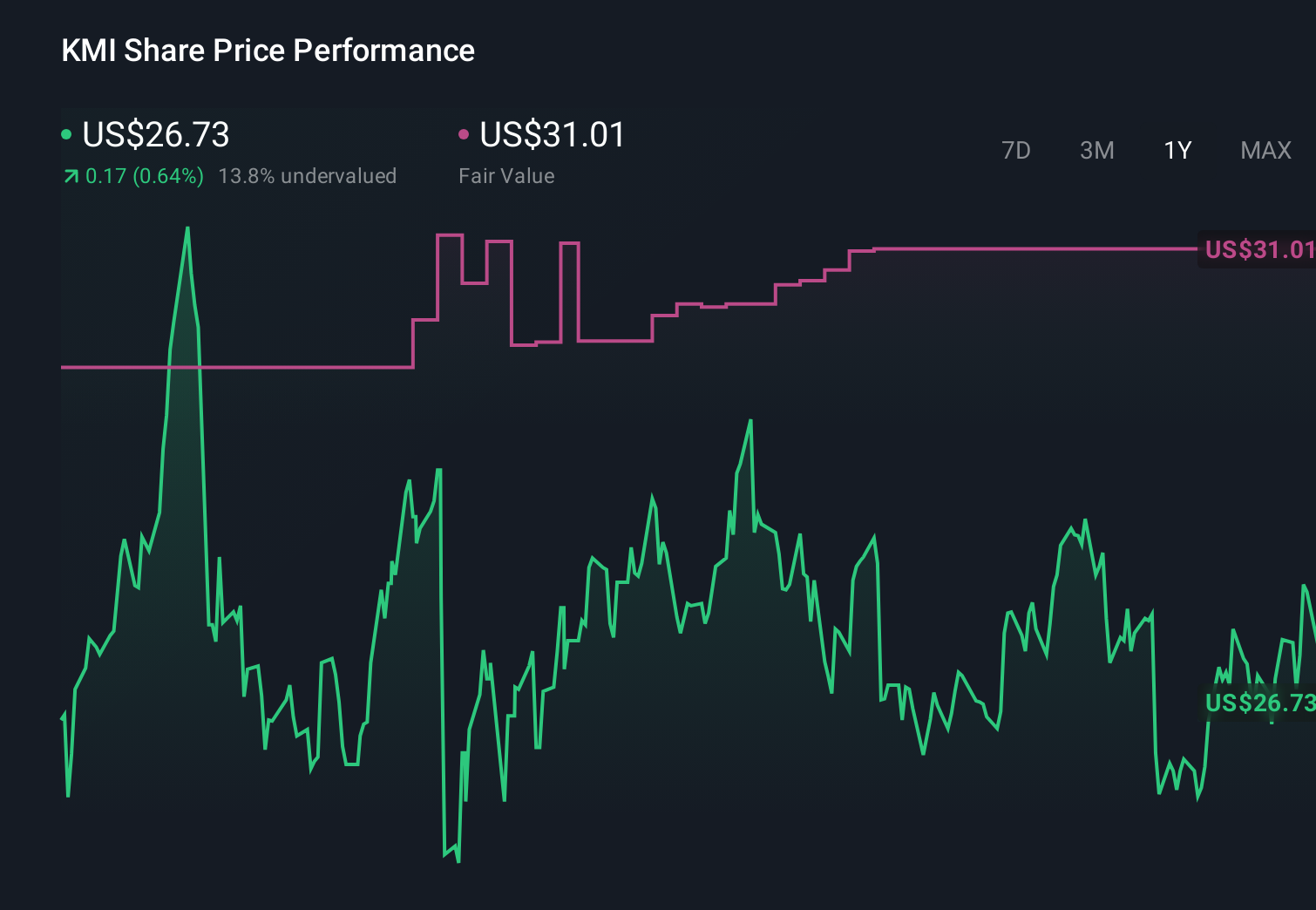Click the green upward trend arrow icon
Screen dimensions: 1316x910
(x=70, y=175)
